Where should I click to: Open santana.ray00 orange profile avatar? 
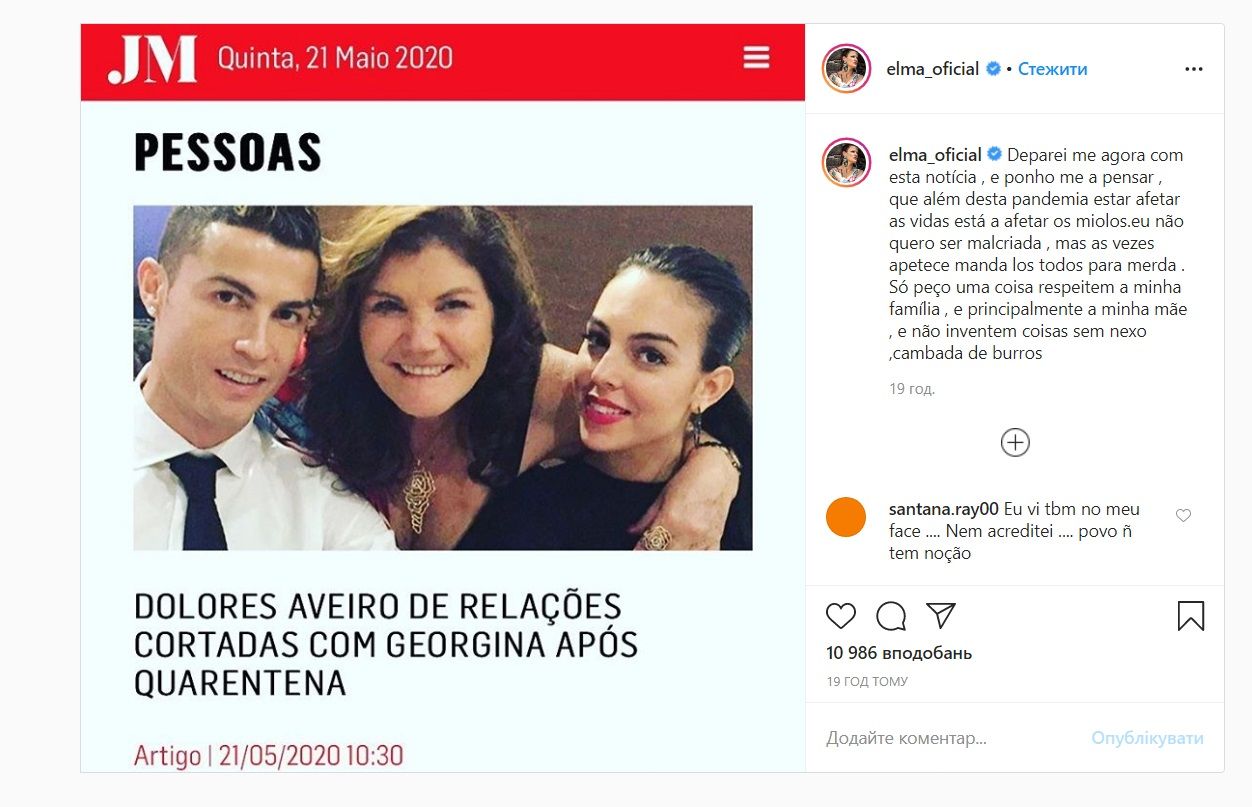tap(846, 517)
